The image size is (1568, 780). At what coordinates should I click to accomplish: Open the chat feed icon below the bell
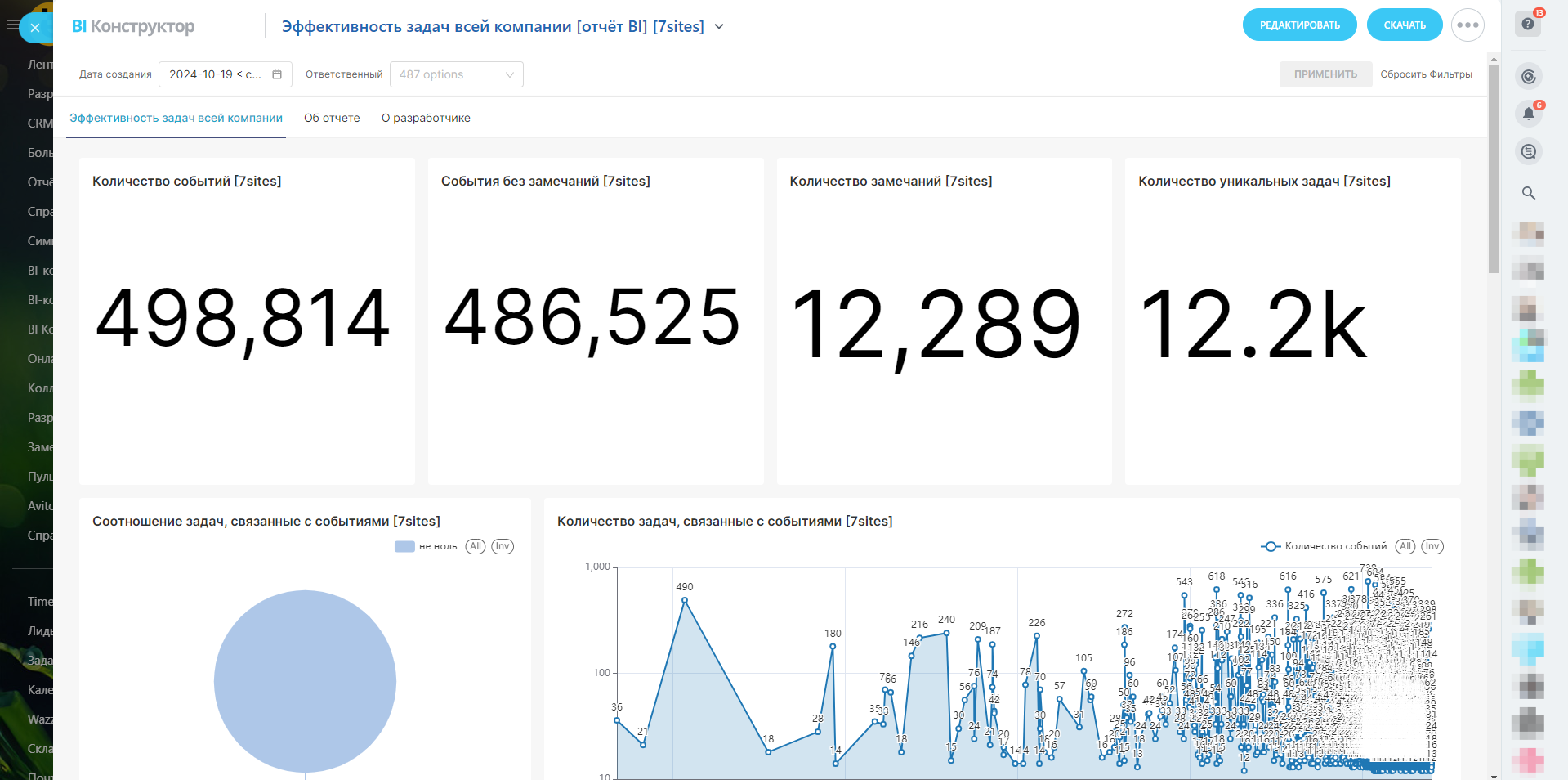point(1528,152)
